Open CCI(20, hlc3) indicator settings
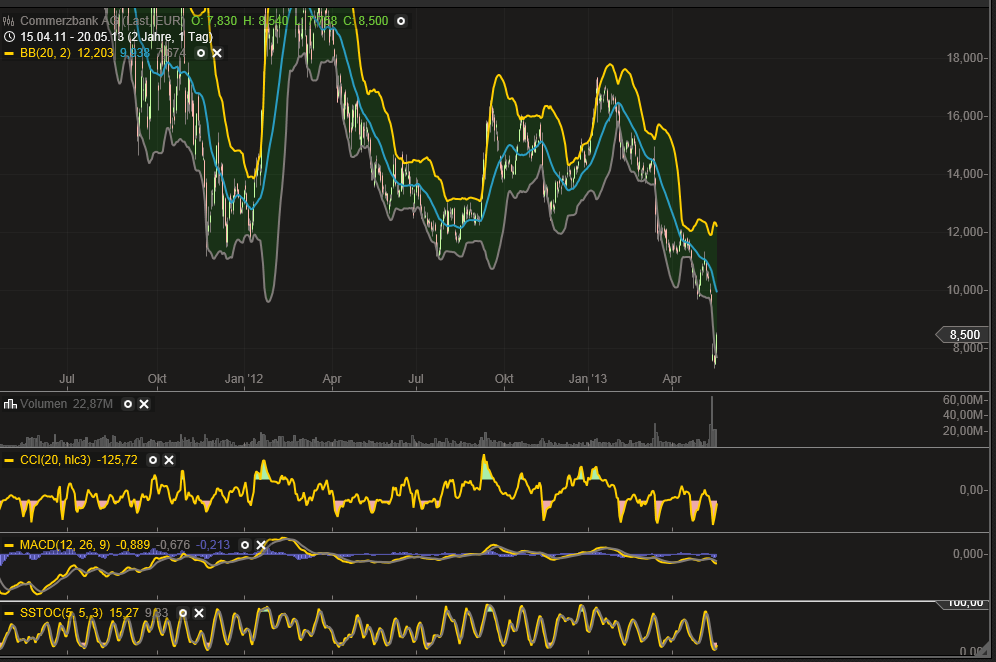The width and height of the screenshot is (996, 662). (x=153, y=460)
